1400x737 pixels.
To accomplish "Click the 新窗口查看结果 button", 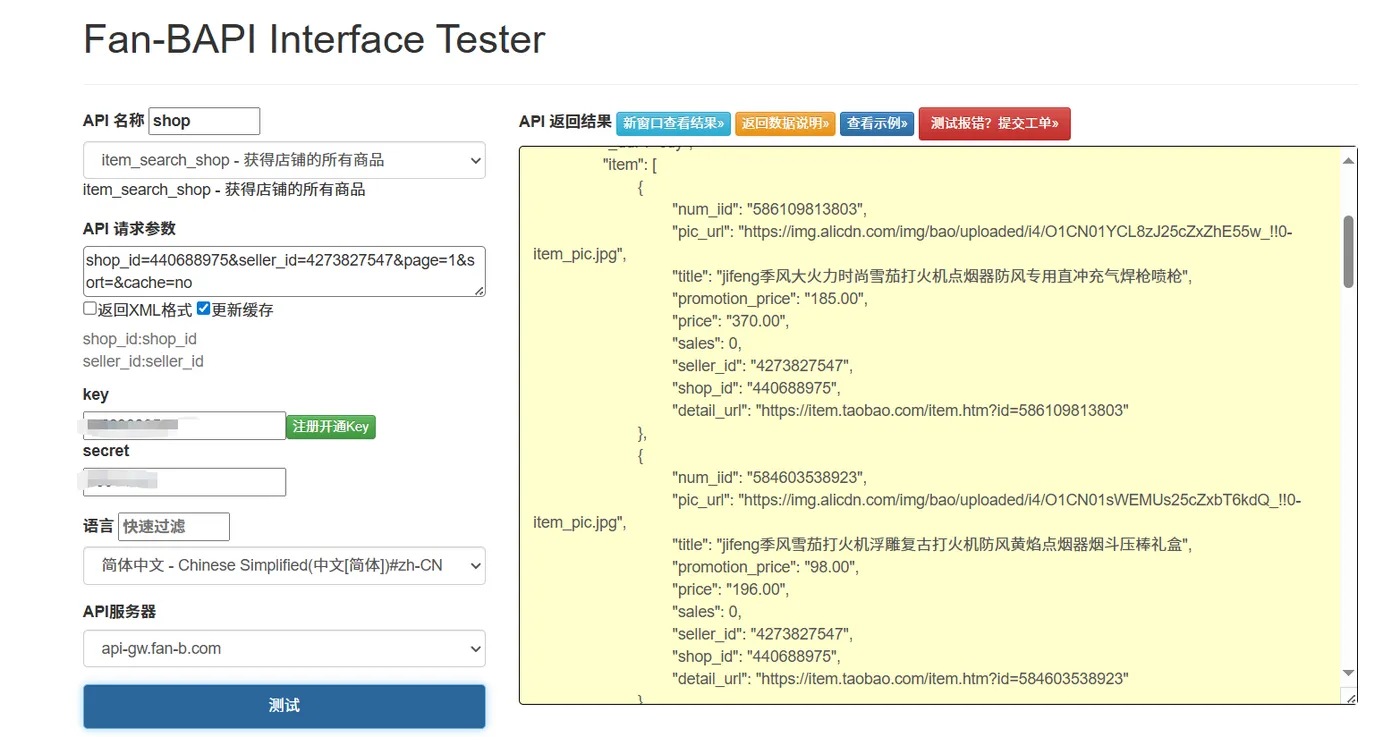I will (673, 123).
